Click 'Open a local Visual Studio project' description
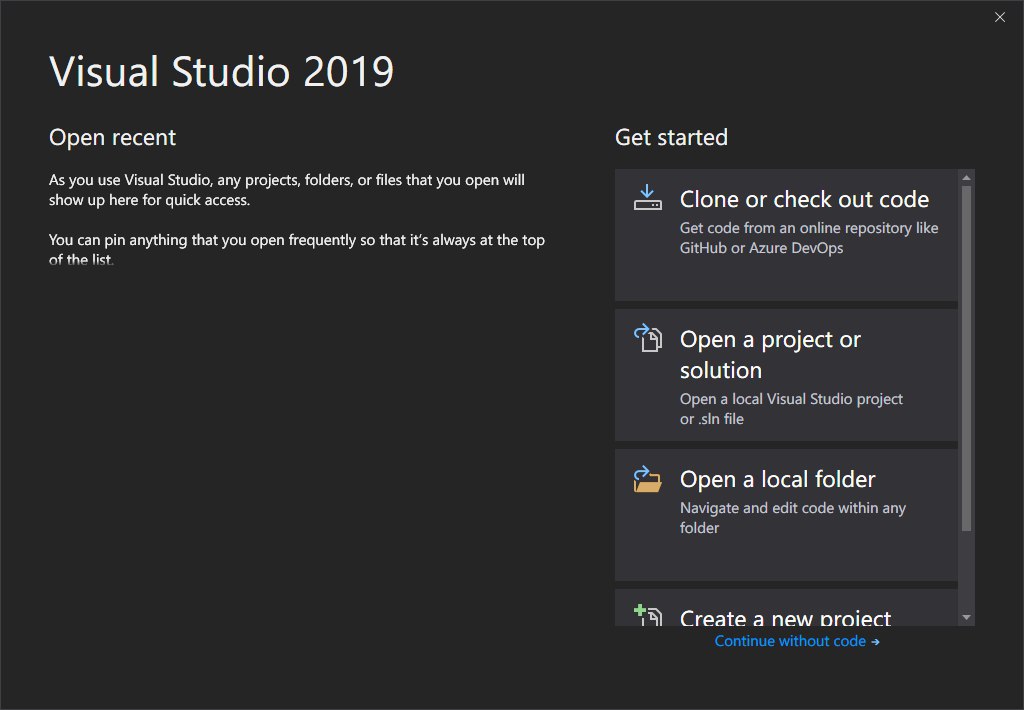The width and height of the screenshot is (1024, 710). click(x=791, y=409)
